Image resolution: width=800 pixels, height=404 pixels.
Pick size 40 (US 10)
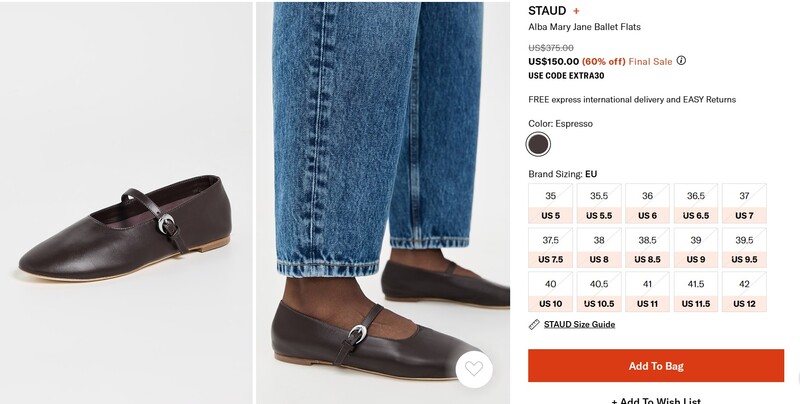[x=550, y=293]
